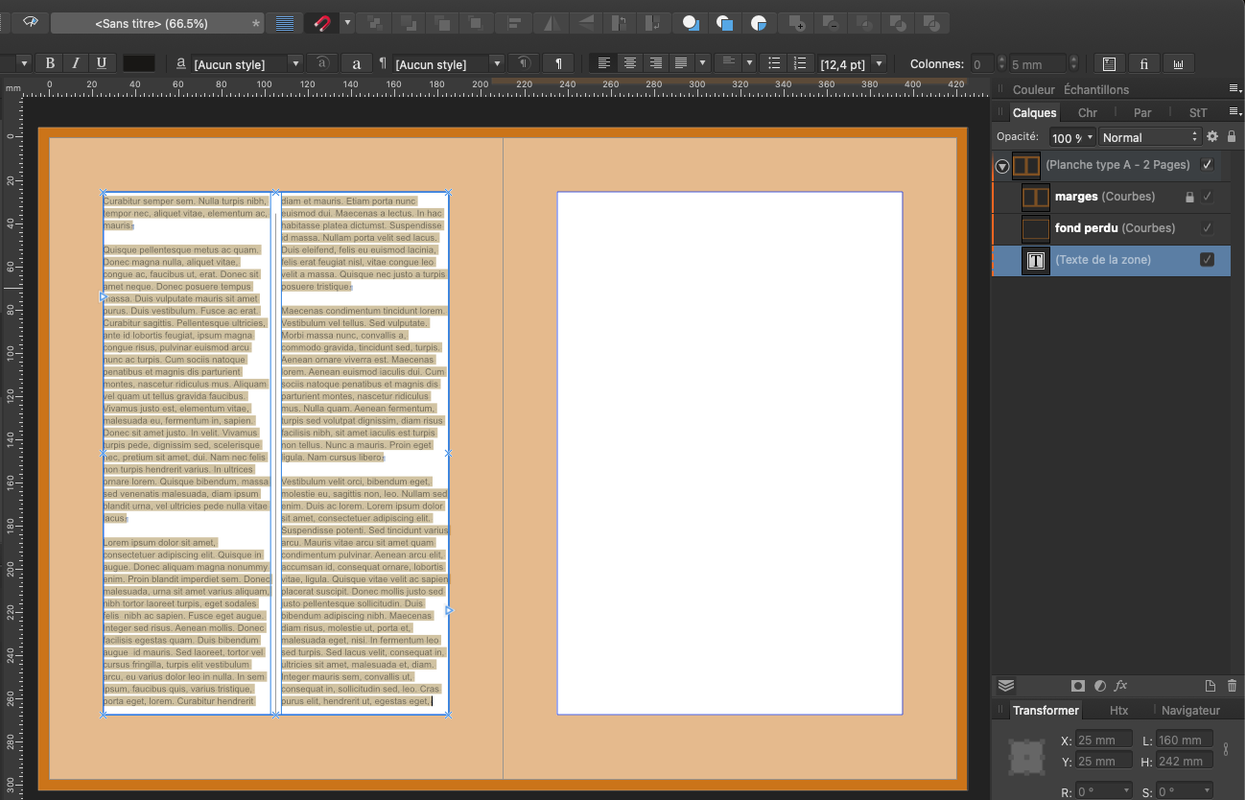Viewport: 1245px width, 800px height.
Task: Click the black text color swatch
Action: (138, 63)
